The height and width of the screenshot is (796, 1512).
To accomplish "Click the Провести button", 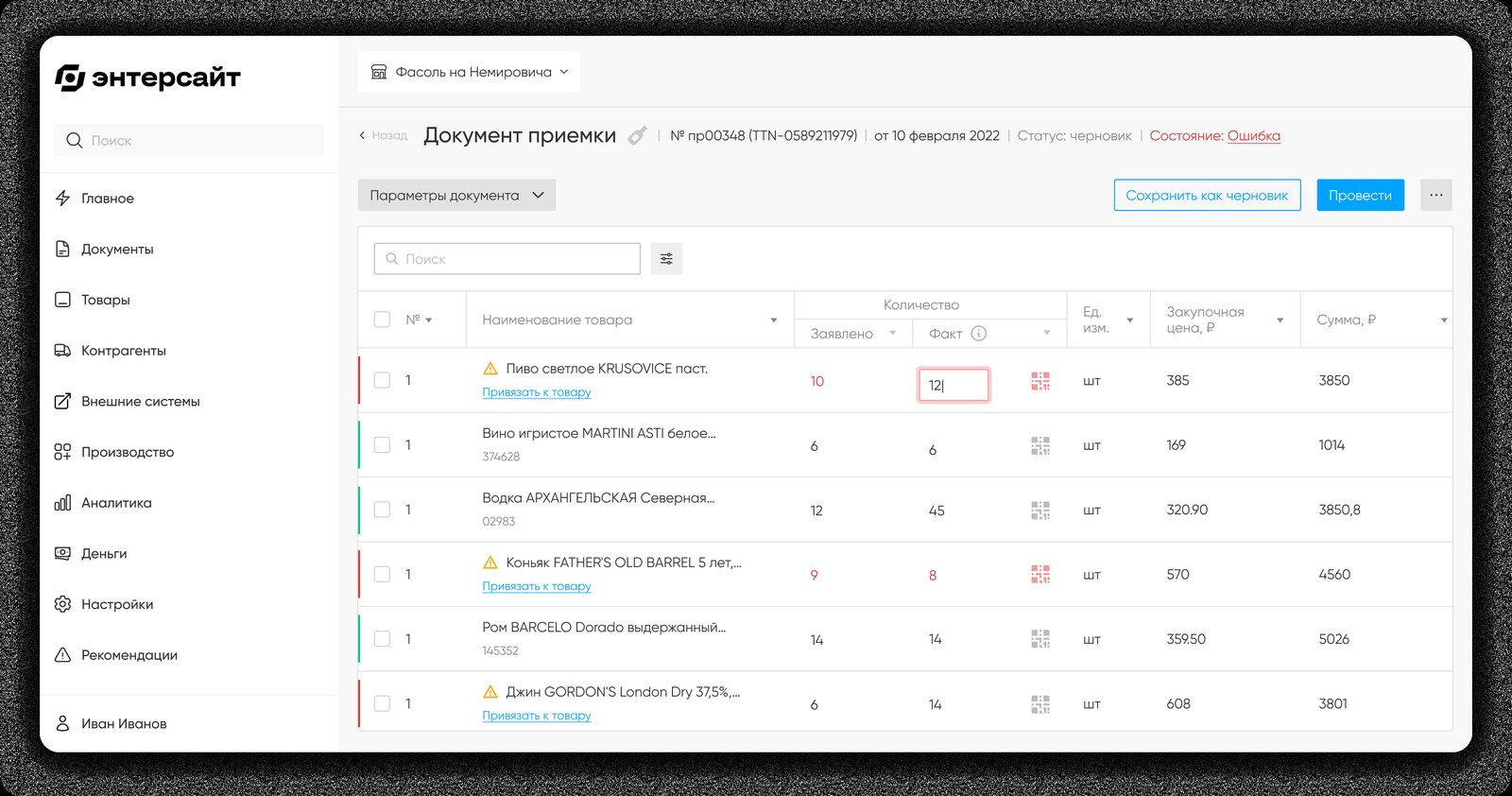I will 1360,196.
